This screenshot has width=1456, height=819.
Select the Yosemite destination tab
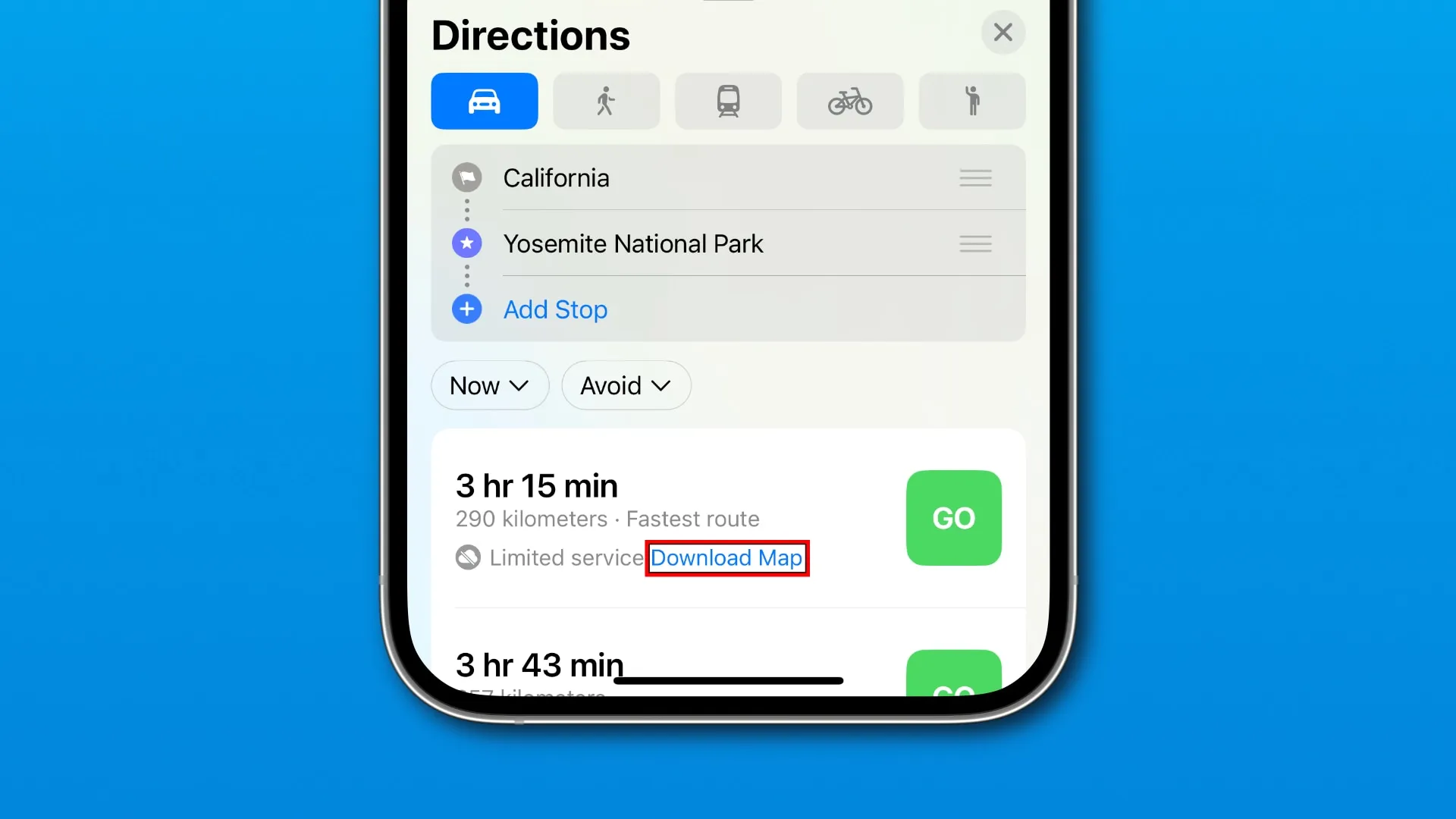pos(728,243)
